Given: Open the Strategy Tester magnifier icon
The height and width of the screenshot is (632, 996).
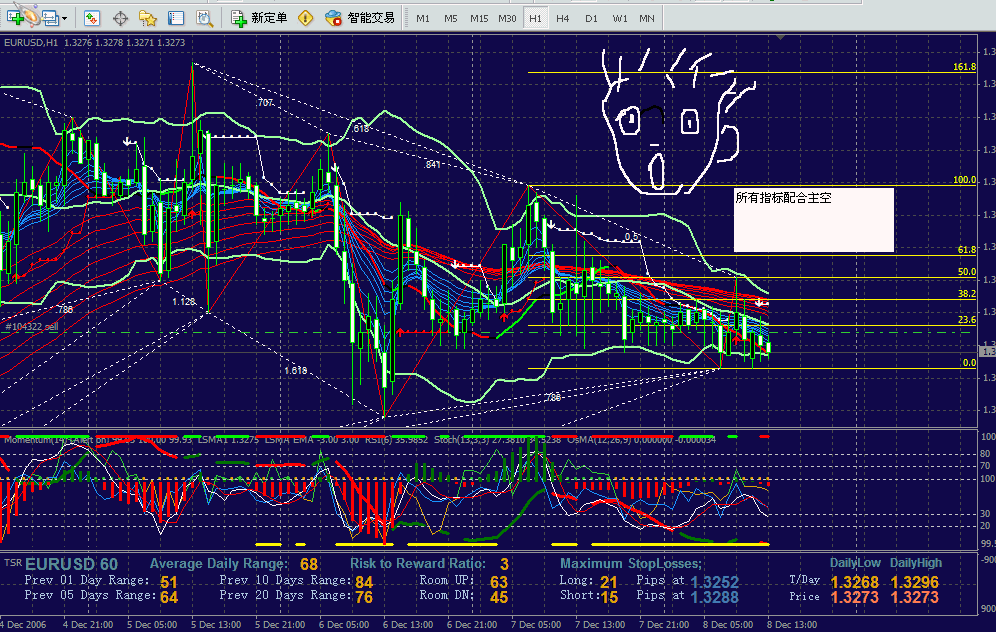Looking at the screenshot, I should [x=204, y=18].
